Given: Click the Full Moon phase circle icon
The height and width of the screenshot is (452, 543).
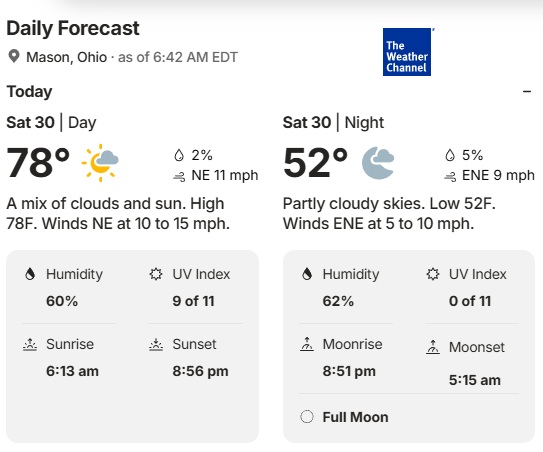Looking at the screenshot, I should point(307,416).
